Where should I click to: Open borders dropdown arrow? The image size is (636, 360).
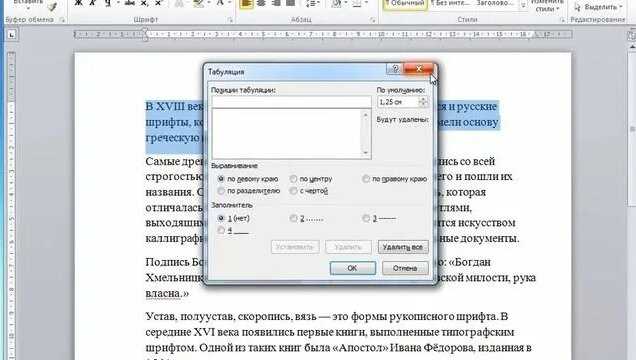click(365, 3)
